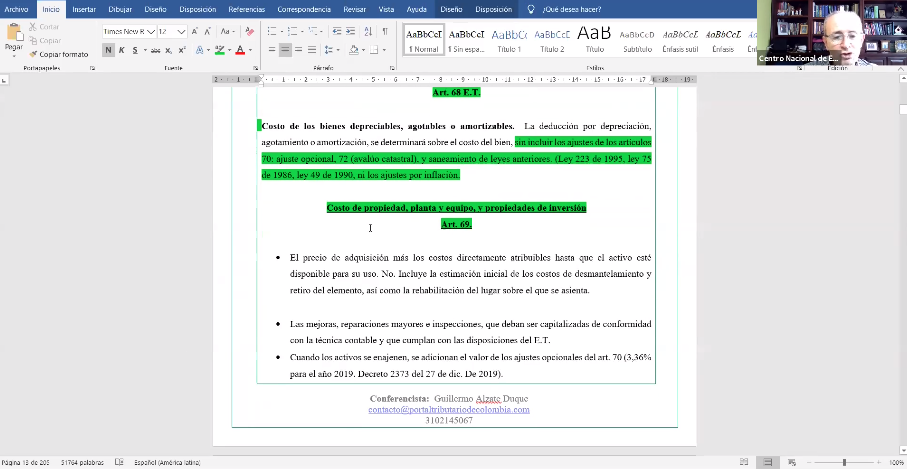Apply paragraph shading with the paint bucket
This screenshot has width=907, height=470.
click(353, 50)
